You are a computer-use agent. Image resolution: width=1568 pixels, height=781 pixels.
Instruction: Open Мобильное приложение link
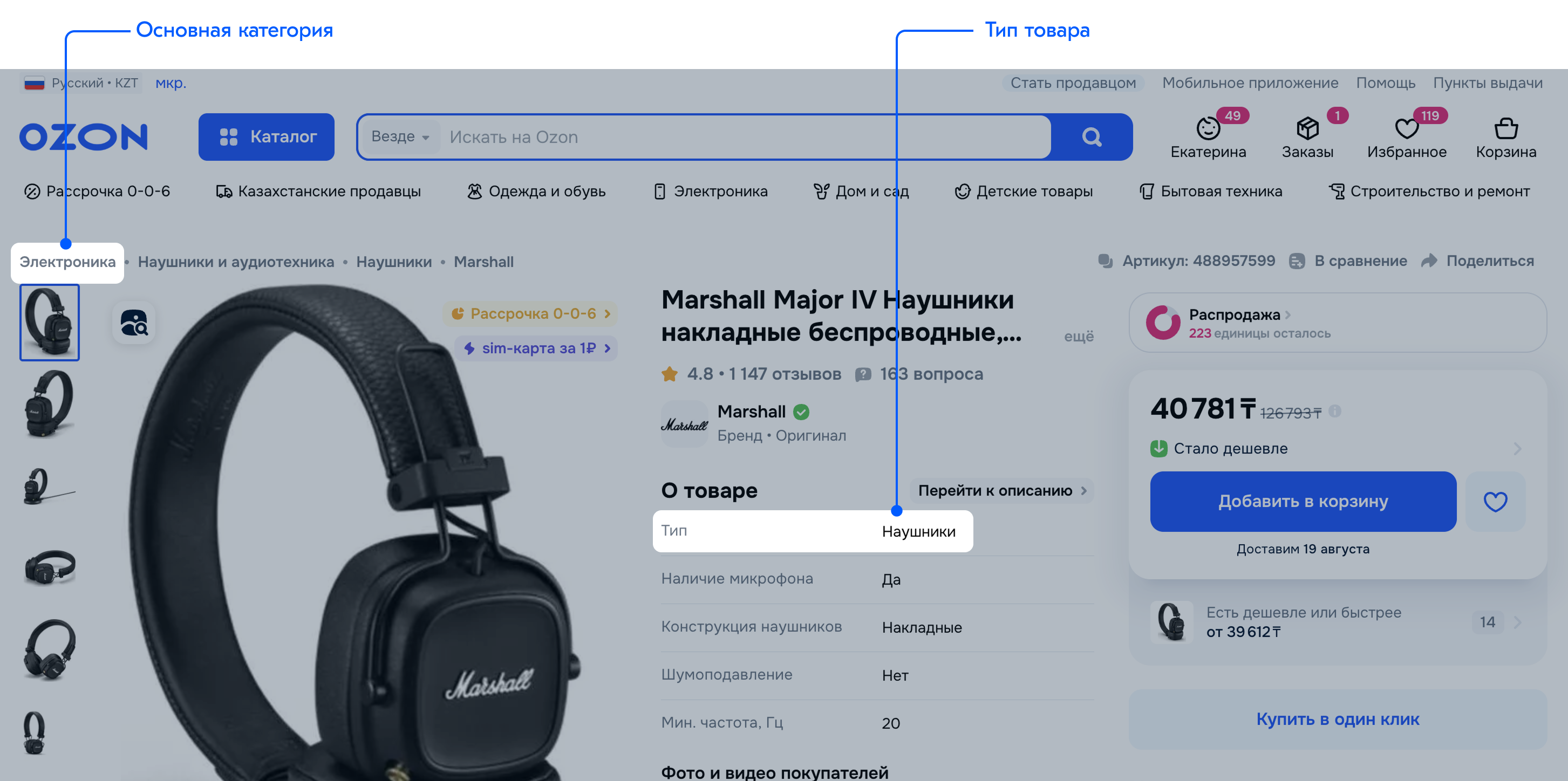coord(1250,83)
